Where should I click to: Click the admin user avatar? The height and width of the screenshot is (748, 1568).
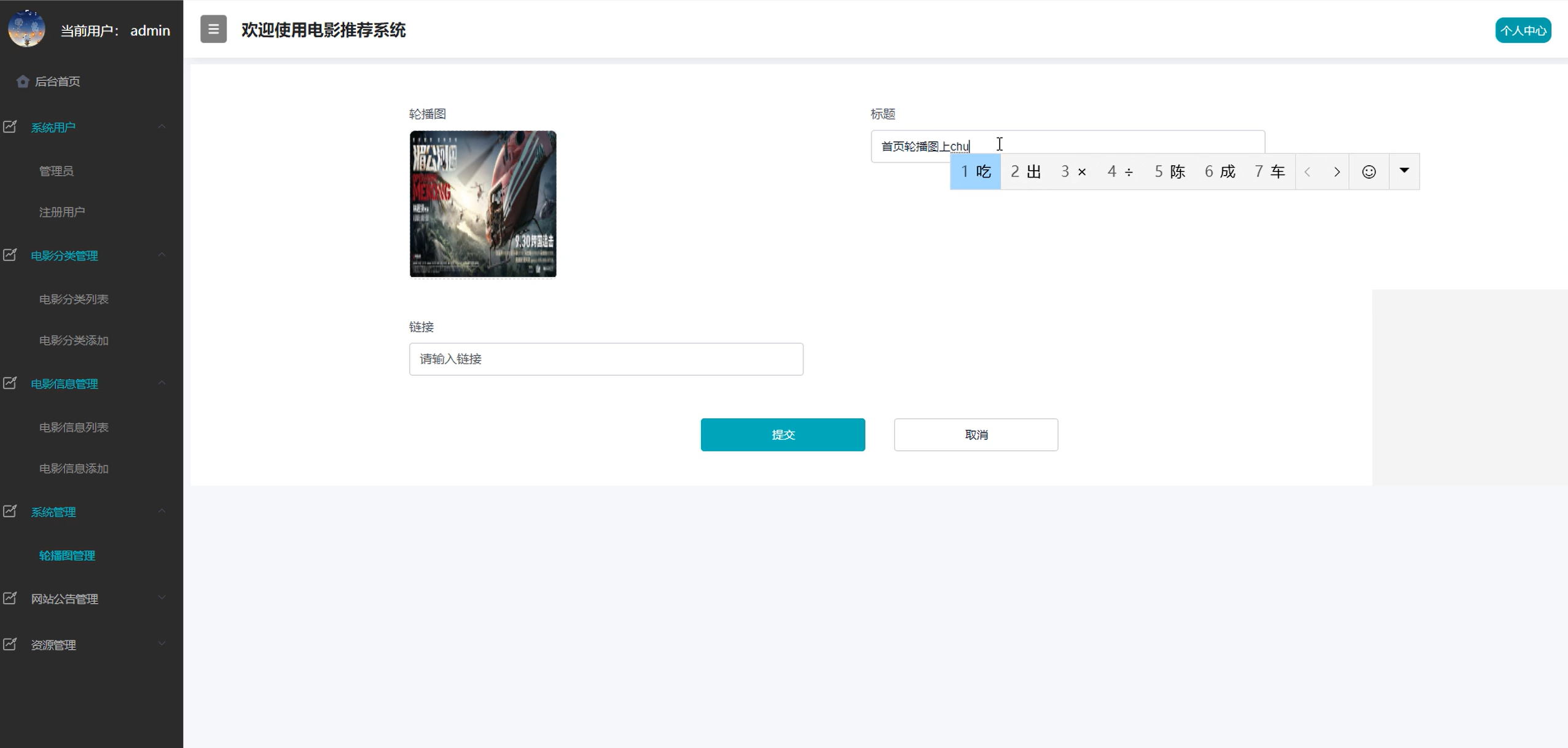pos(26,29)
